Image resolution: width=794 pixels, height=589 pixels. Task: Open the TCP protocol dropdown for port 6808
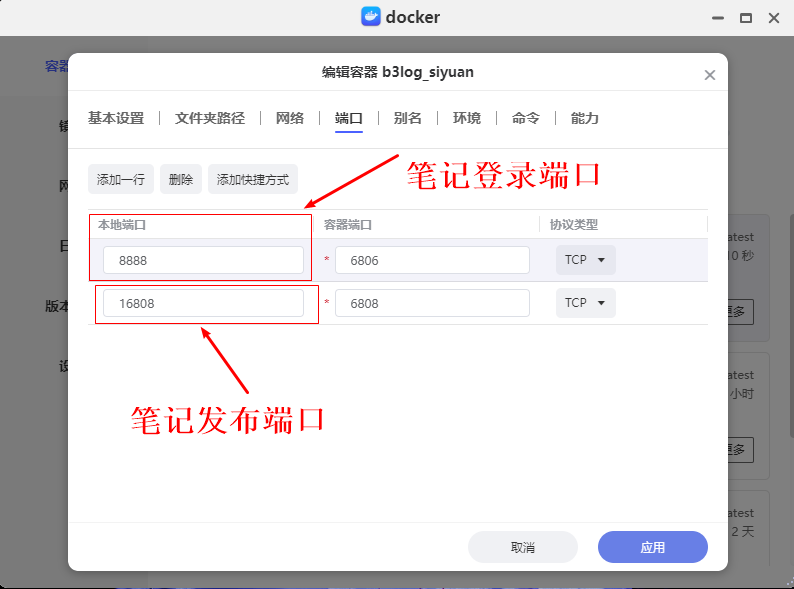click(585, 303)
